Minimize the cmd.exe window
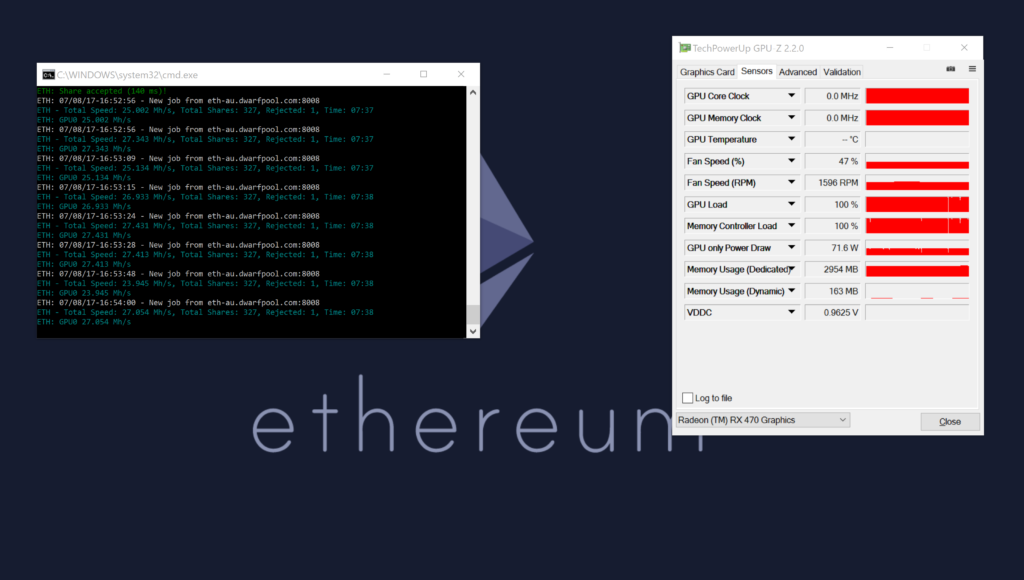 [x=387, y=74]
